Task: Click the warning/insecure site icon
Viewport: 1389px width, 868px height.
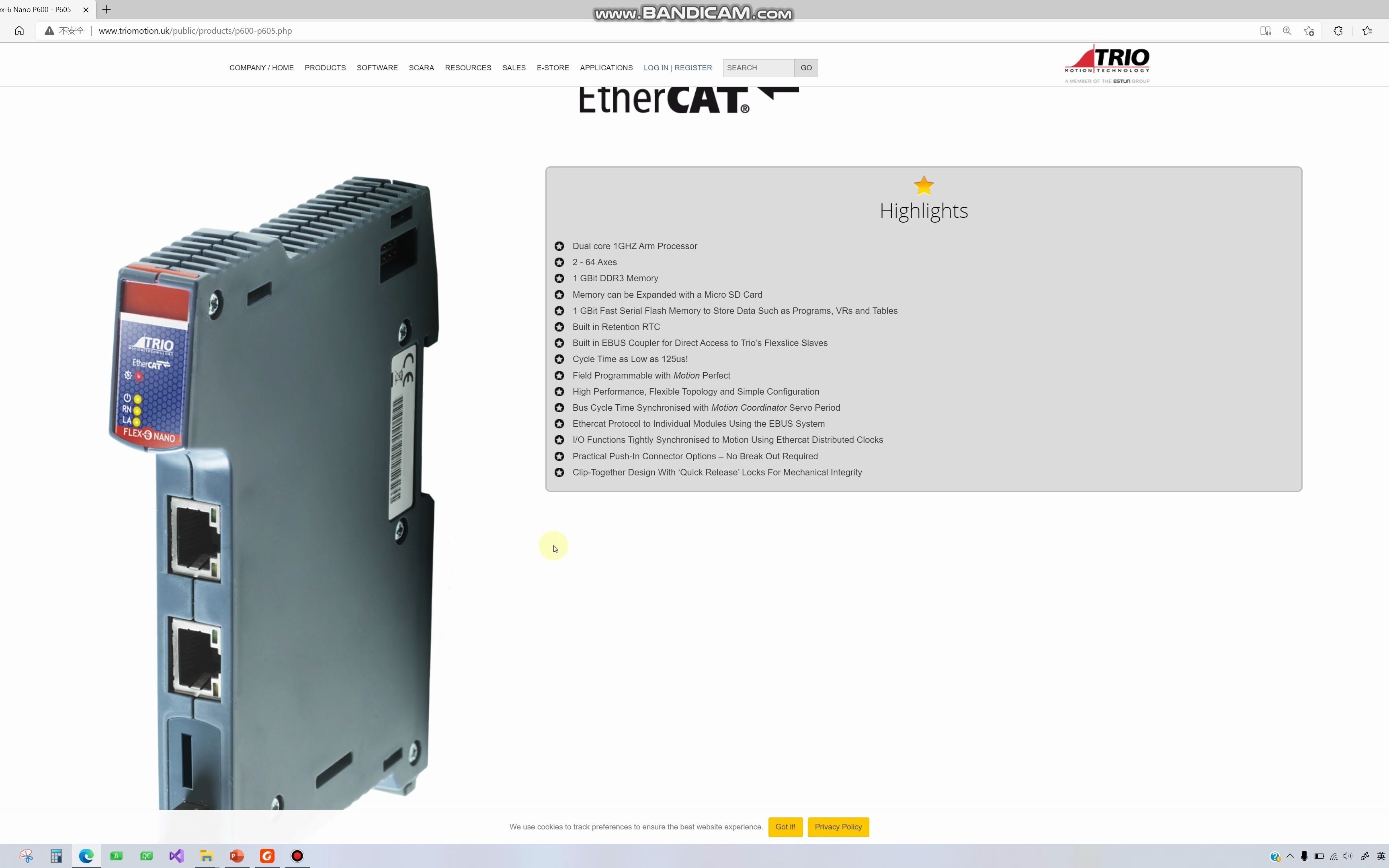Action: [x=48, y=30]
